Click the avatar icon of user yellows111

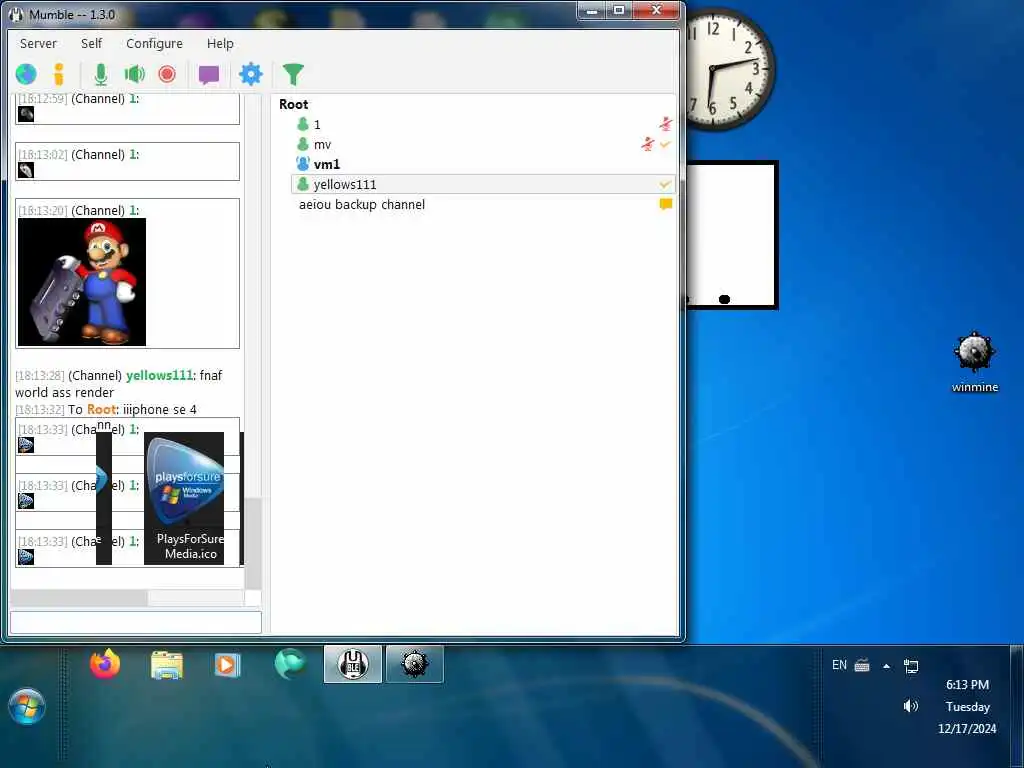(302, 184)
